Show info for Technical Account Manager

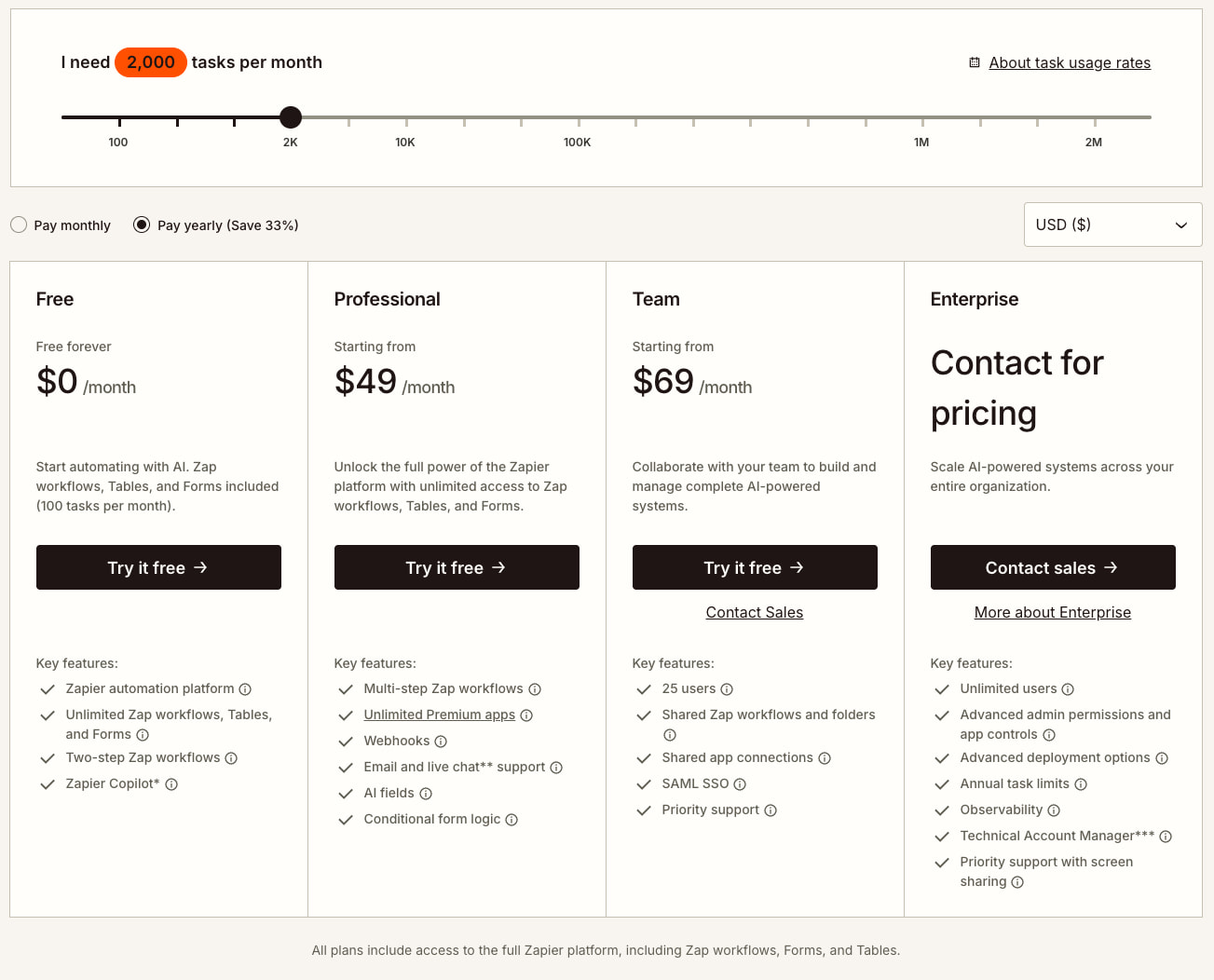(1166, 837)
